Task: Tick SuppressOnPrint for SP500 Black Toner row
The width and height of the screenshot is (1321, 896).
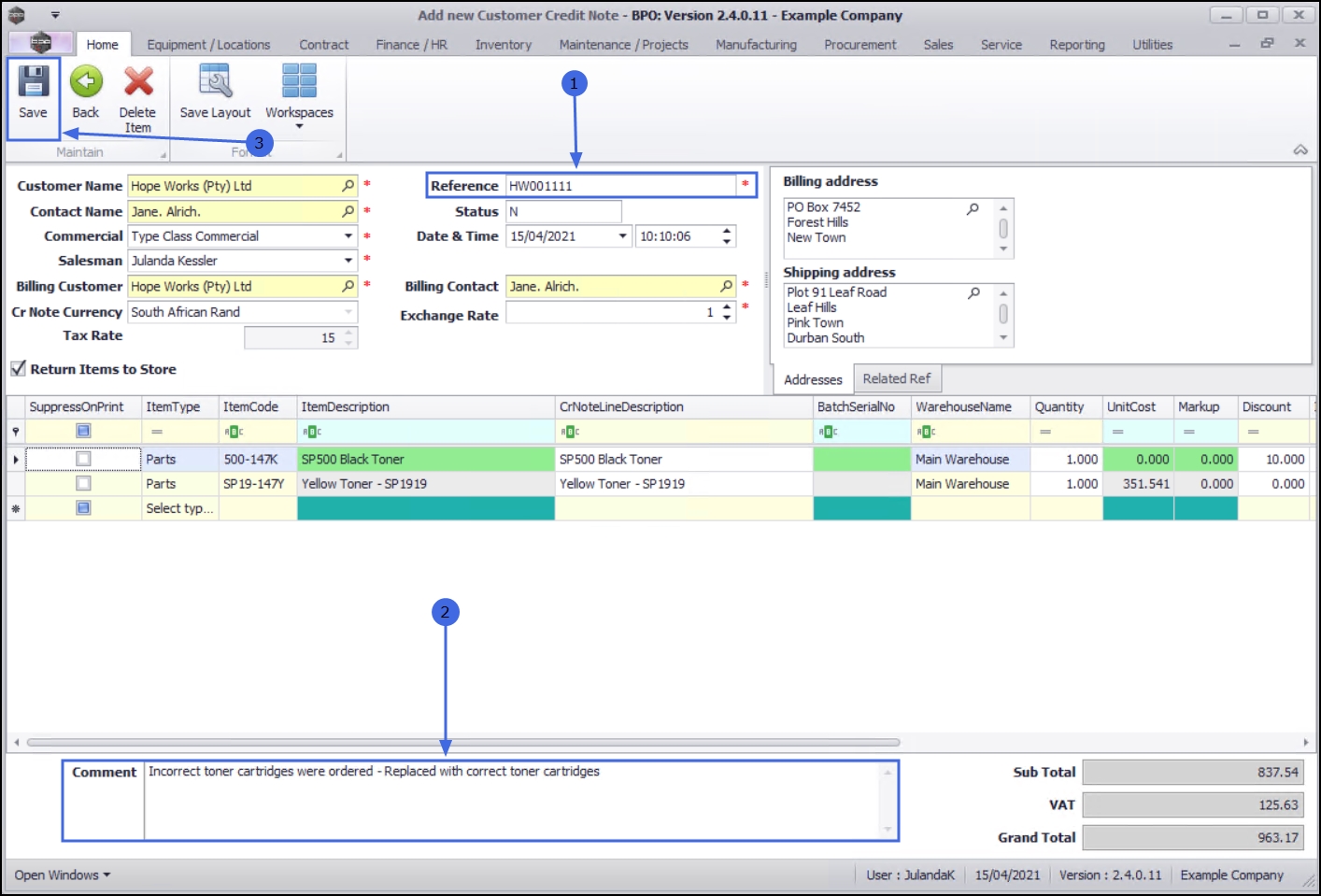Action: (x=83, y=459)
